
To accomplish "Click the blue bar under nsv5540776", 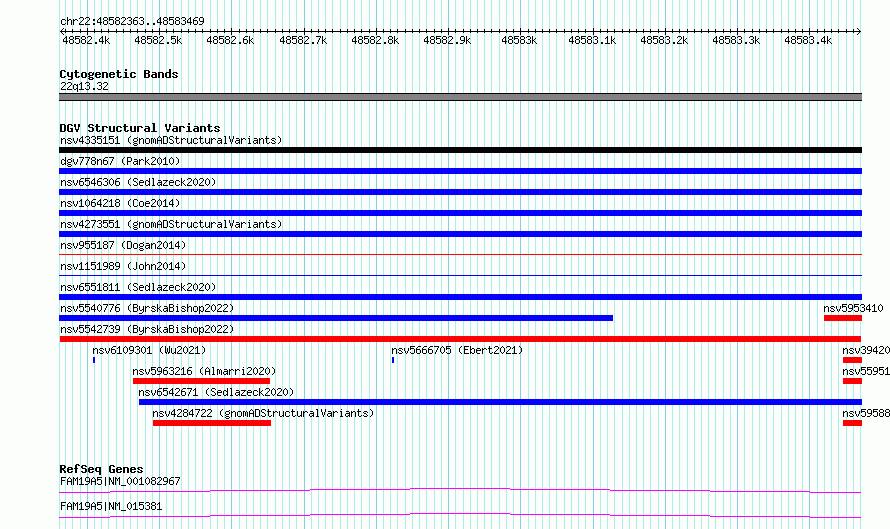I will (336, 318).
